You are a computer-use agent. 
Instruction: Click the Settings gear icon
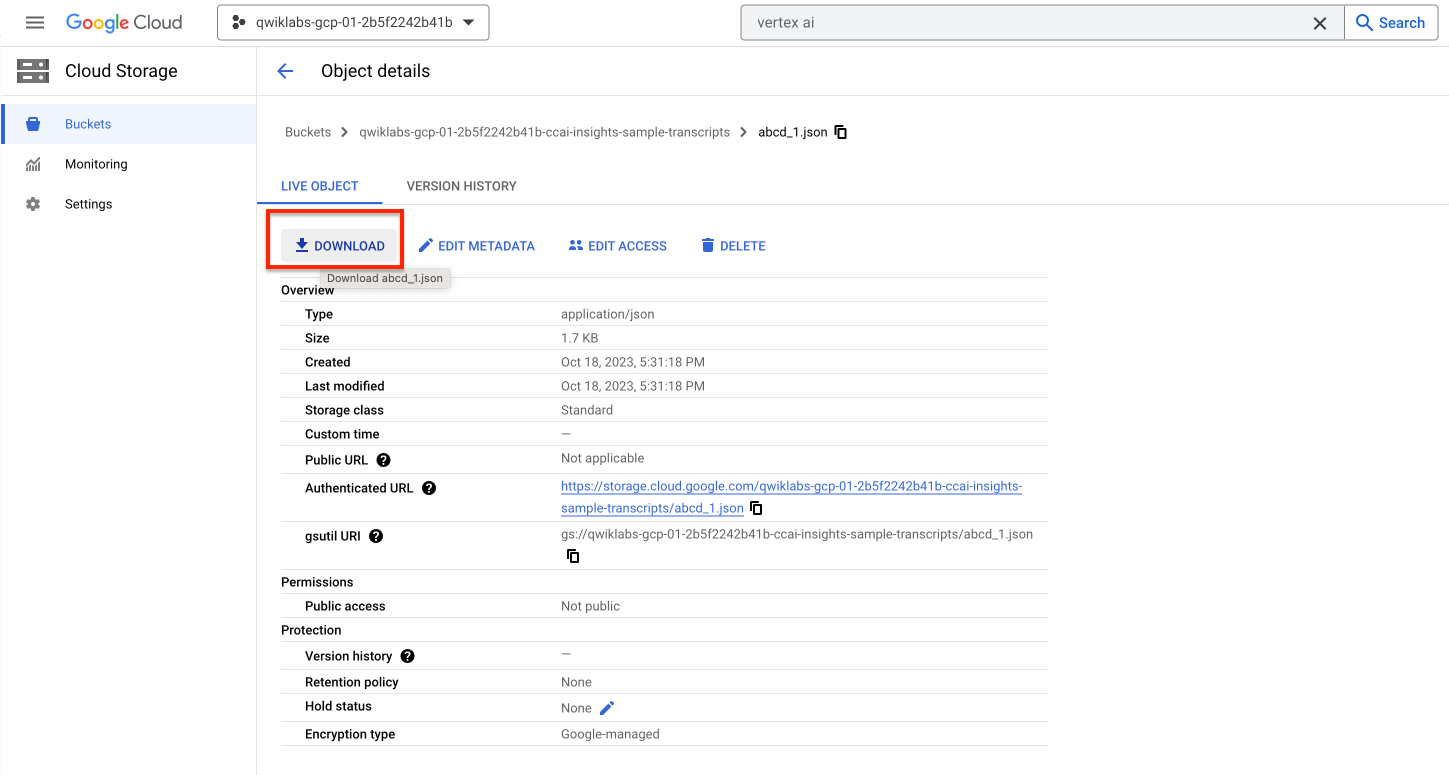coord(33,204)
